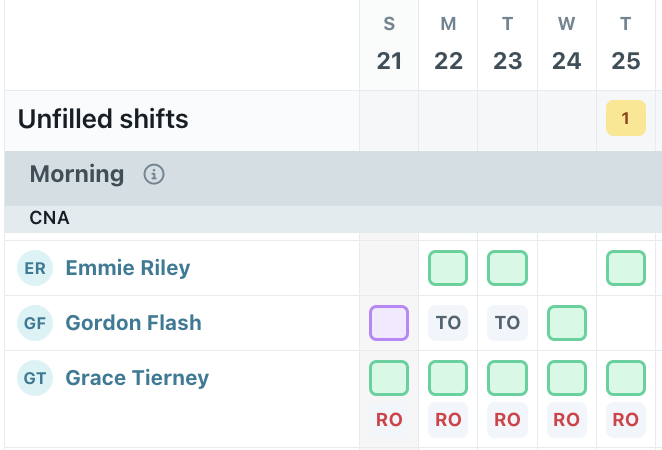Click Grace Tierney's RO badge on Wednesday 24
Viewport: 662px width, 450px height.
(567, 420)
